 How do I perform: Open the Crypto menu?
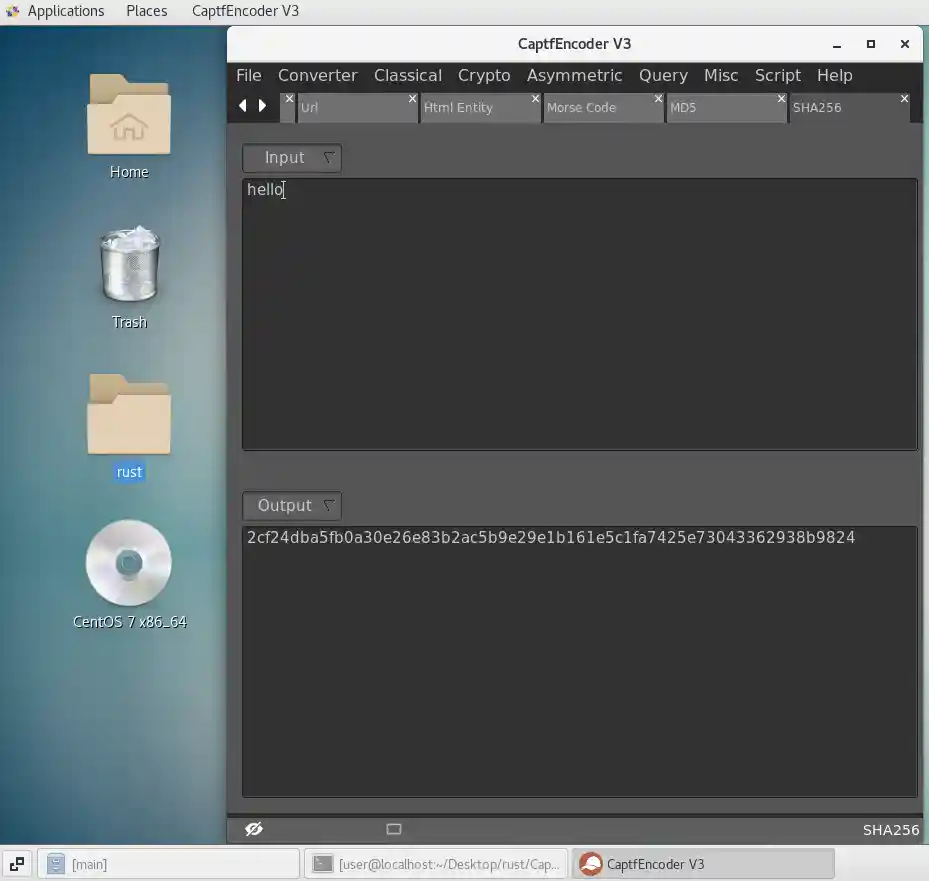pos(484,75)
